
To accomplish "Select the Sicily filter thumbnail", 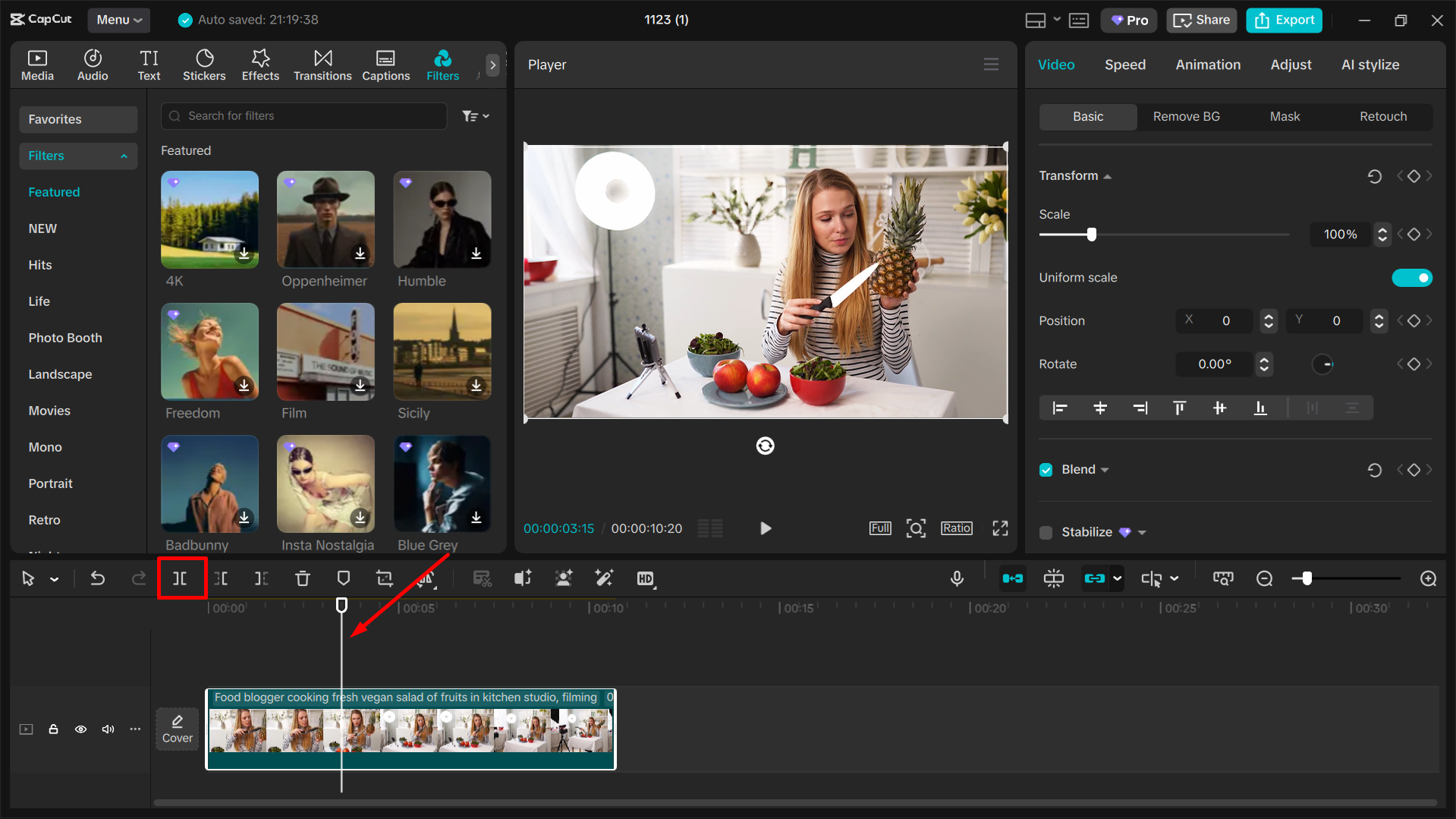I will click(442, 351).
